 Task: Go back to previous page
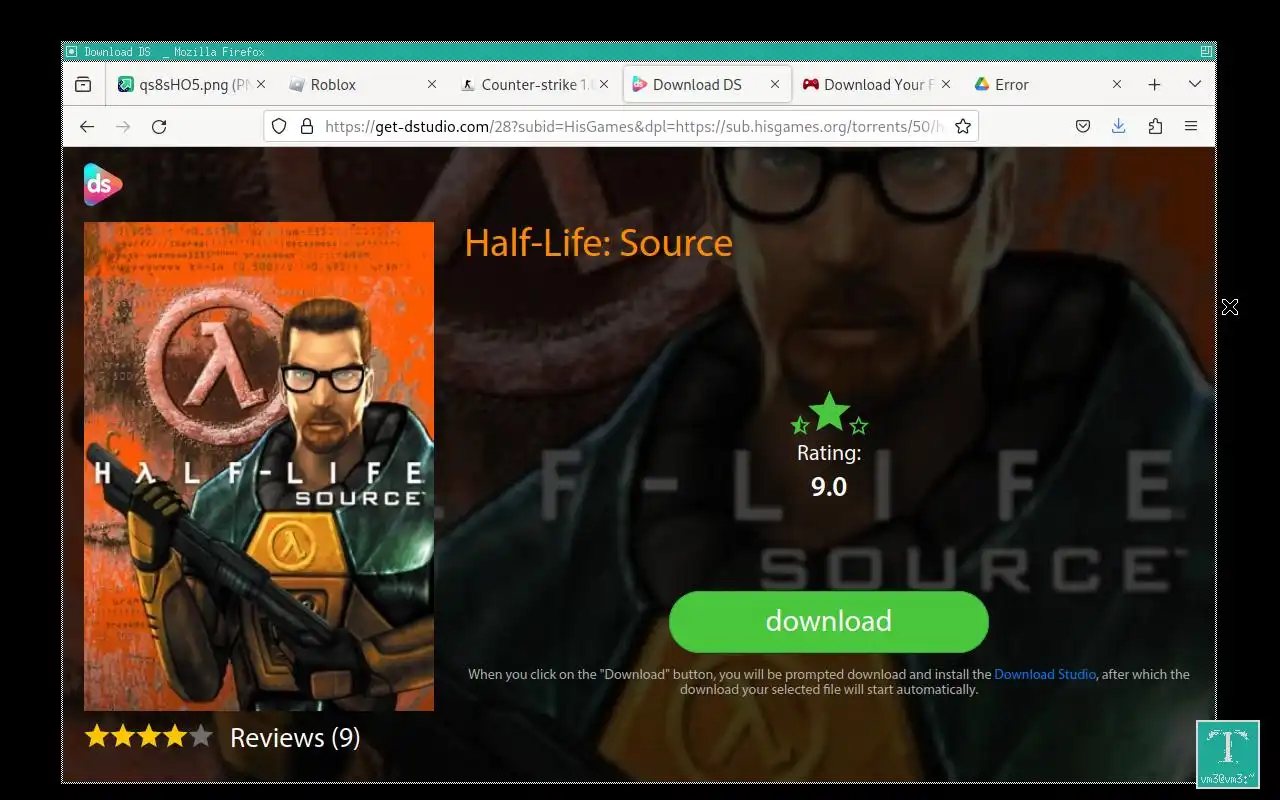coord(87,126)
